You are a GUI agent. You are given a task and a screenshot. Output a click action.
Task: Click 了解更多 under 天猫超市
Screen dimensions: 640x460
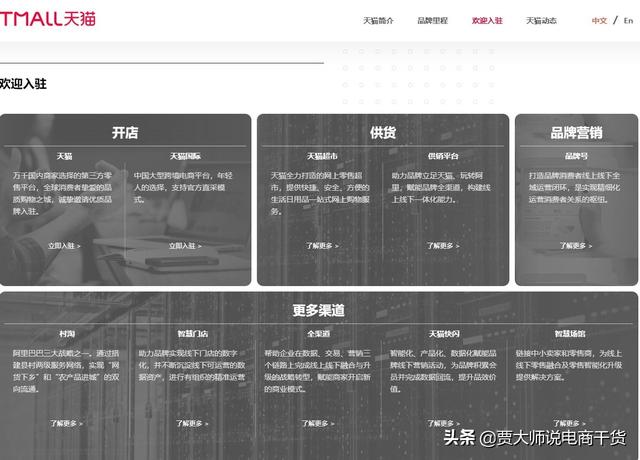pos(322,246)
